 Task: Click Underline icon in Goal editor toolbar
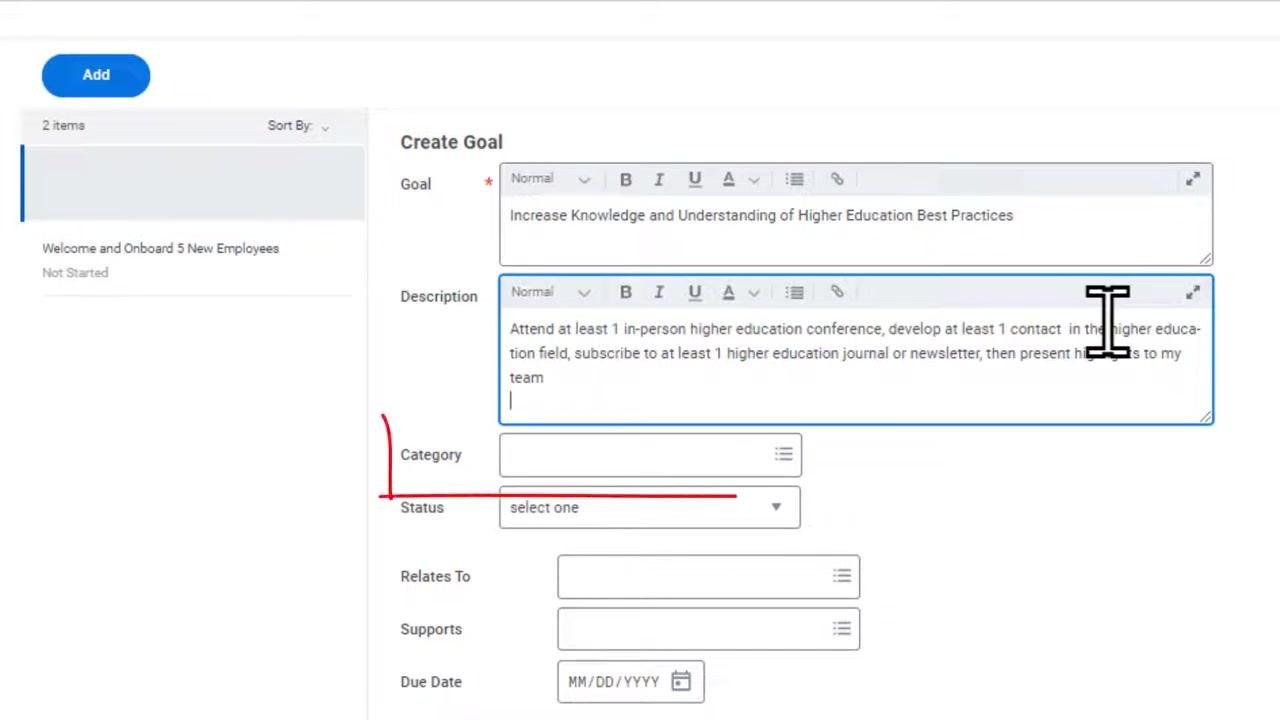(x=694, y=180)
